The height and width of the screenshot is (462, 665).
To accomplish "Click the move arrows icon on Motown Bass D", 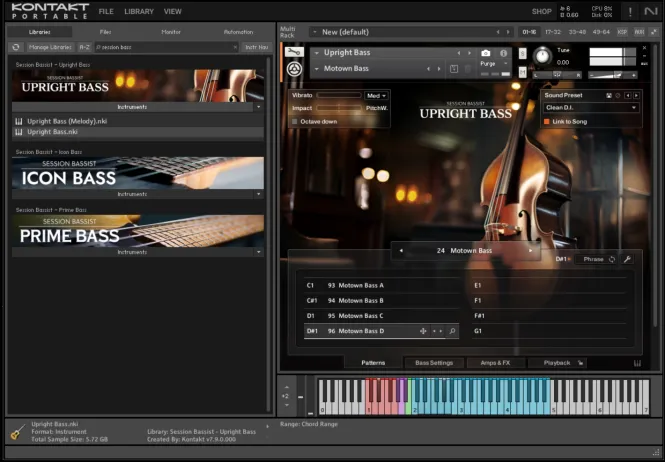I will (423, 331).
